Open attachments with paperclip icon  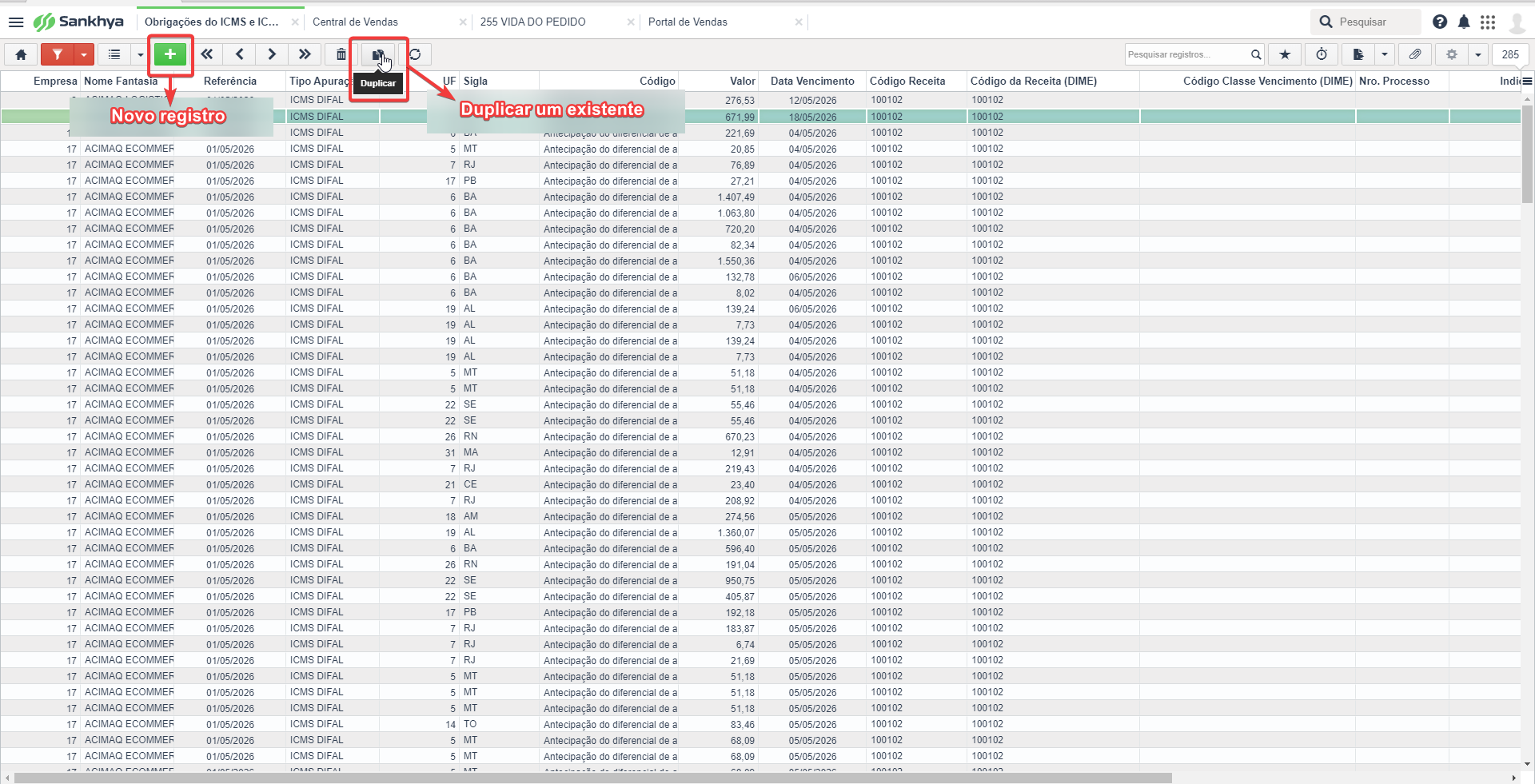click(x=1415, y=54)
